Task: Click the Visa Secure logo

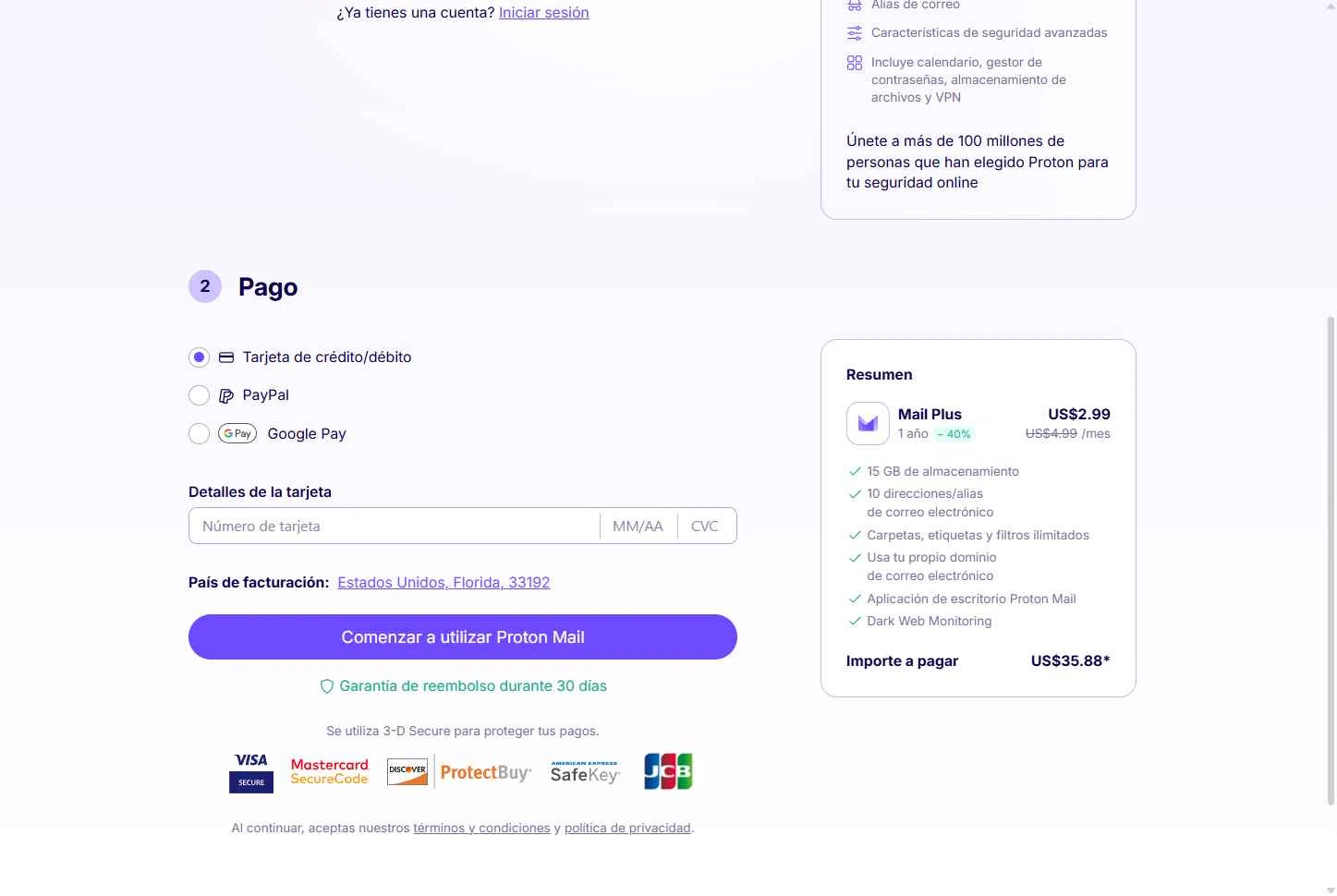Action: (251, 772)
